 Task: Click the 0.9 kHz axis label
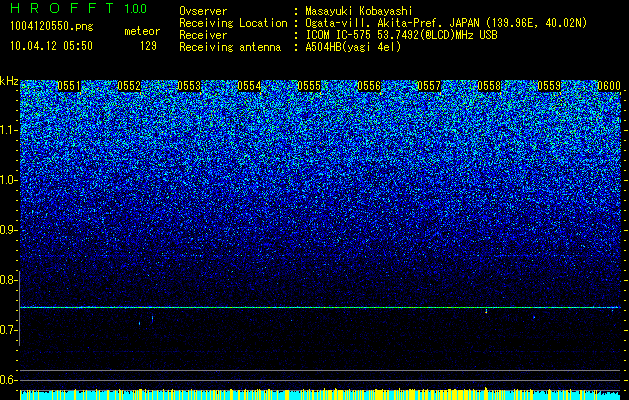9,230
